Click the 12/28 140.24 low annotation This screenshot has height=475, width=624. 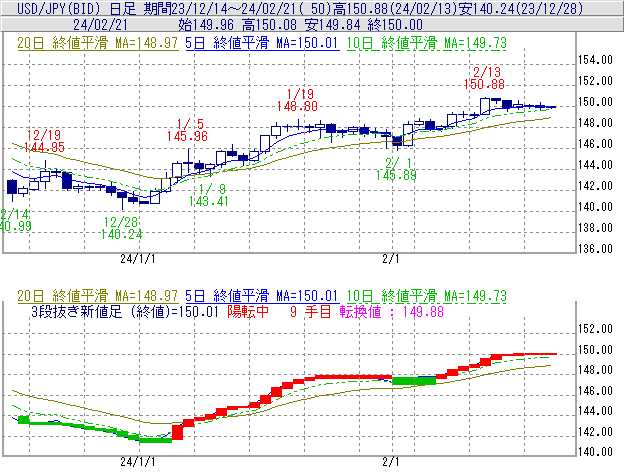tap(121, 228)
